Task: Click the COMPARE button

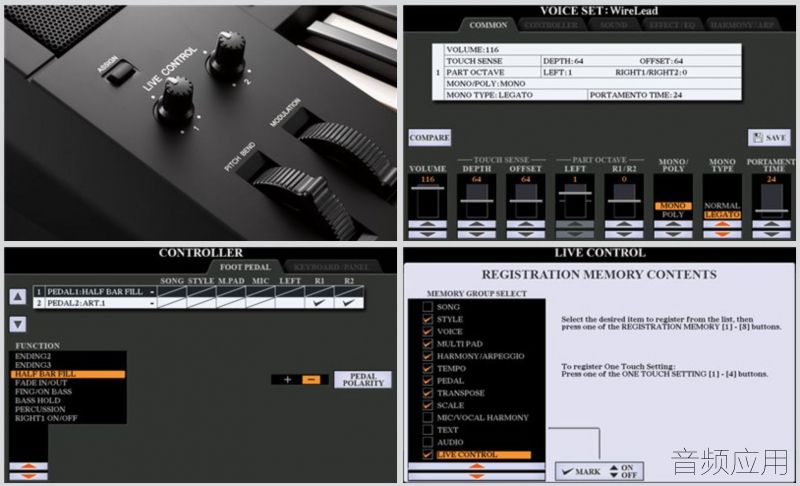Action: pyautogui.click(x=429, y=138)
